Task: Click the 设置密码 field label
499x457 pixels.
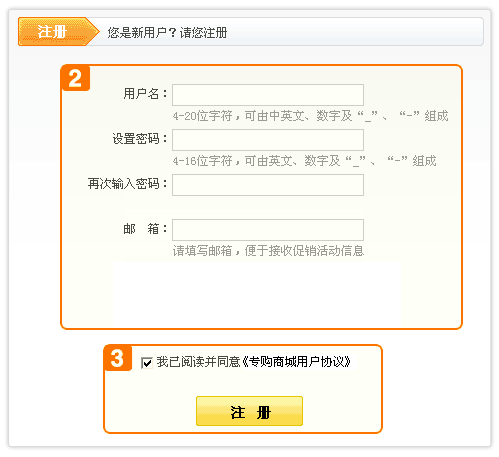Action: click(x=140, y=139)
